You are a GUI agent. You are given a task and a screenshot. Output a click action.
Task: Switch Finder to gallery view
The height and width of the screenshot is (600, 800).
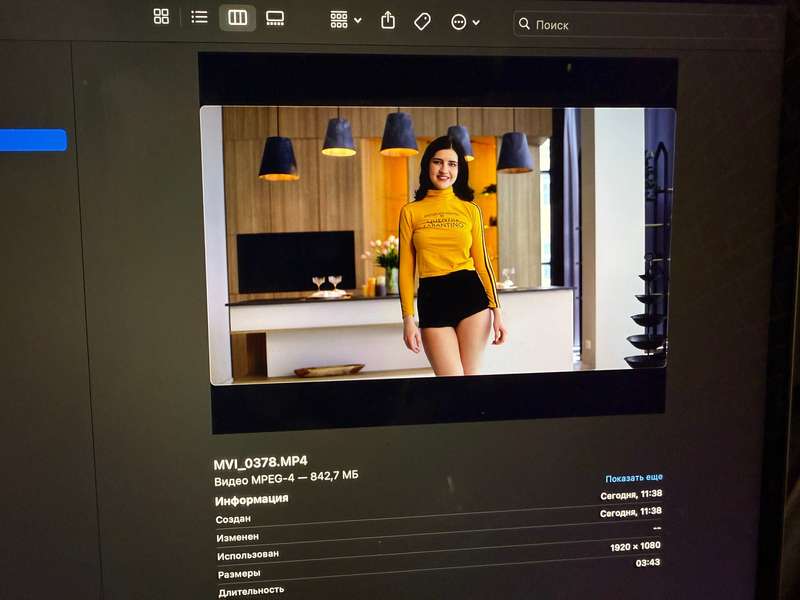click(x=275, y=18)
